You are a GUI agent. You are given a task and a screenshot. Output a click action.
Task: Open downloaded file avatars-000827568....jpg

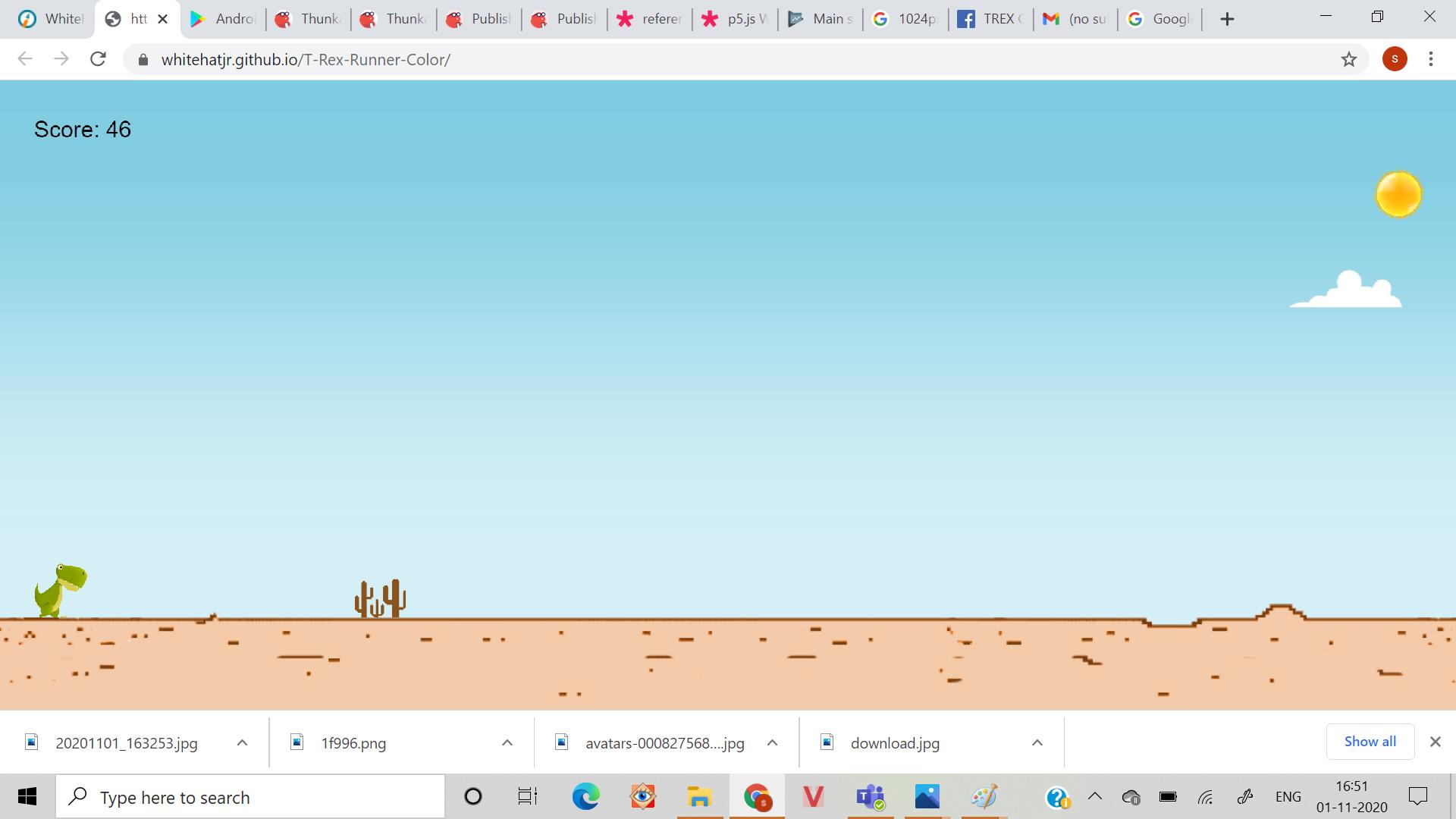[x=664, y=743]
